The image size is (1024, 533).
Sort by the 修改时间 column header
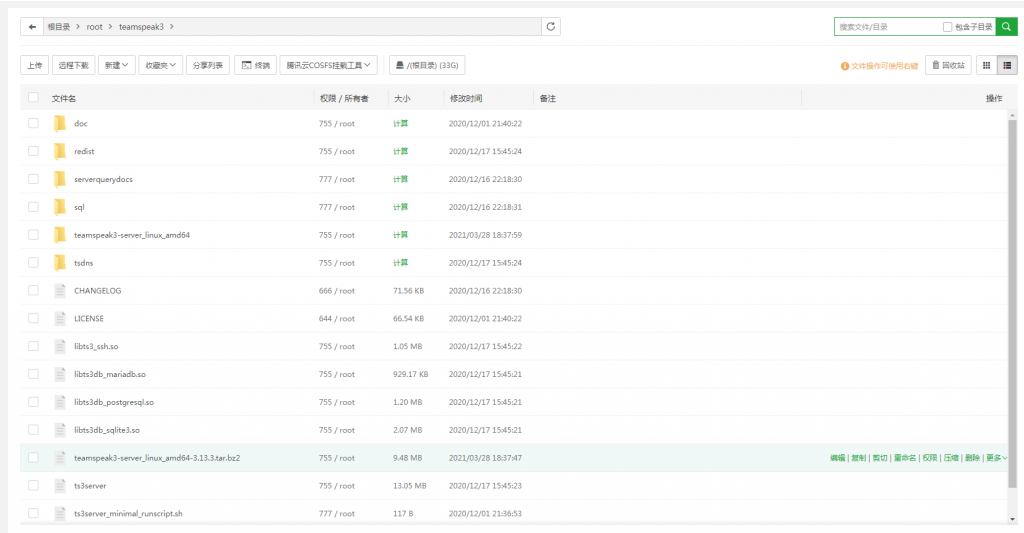pos(466,99)
